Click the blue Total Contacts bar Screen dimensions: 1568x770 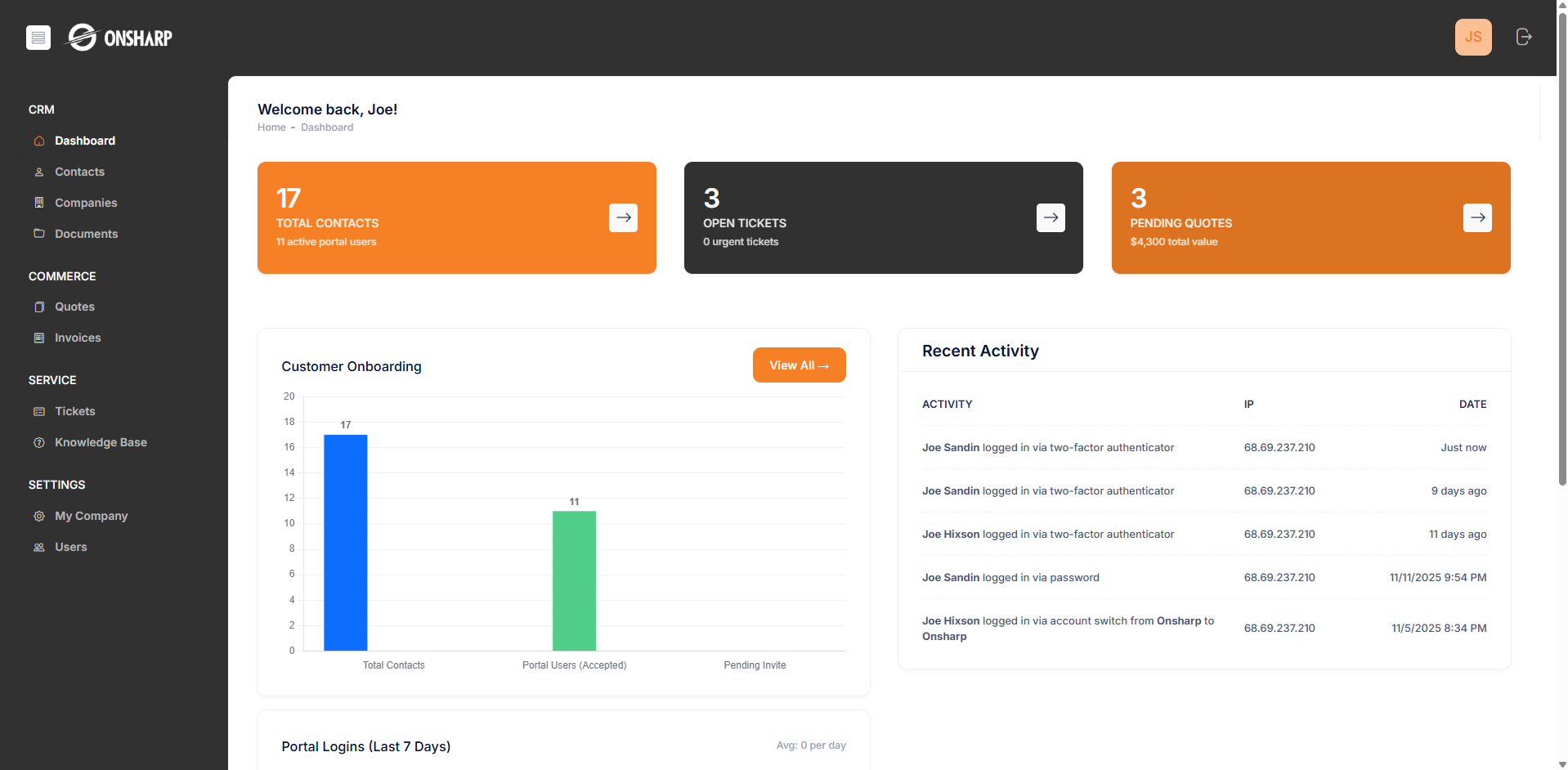345,542
